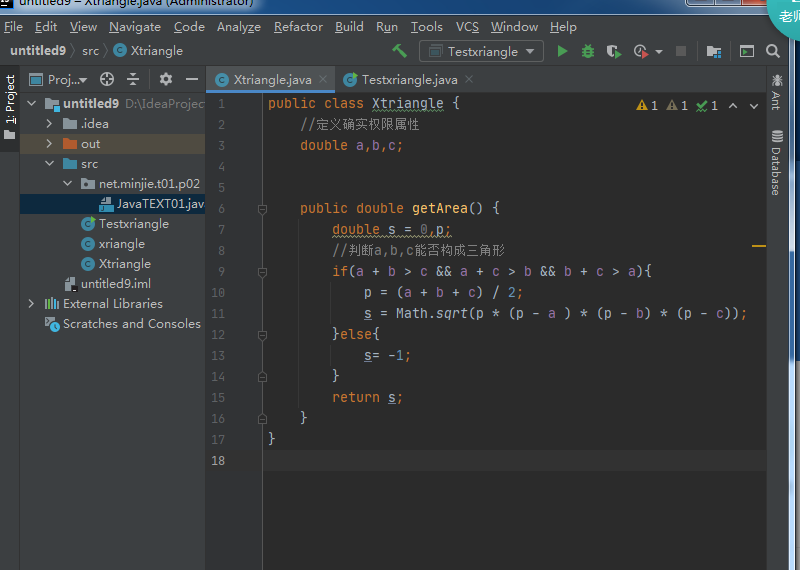The image size is (800, 570).
Task: Switch to the Testxriangle.java tab
Action: tap(409, 80)
